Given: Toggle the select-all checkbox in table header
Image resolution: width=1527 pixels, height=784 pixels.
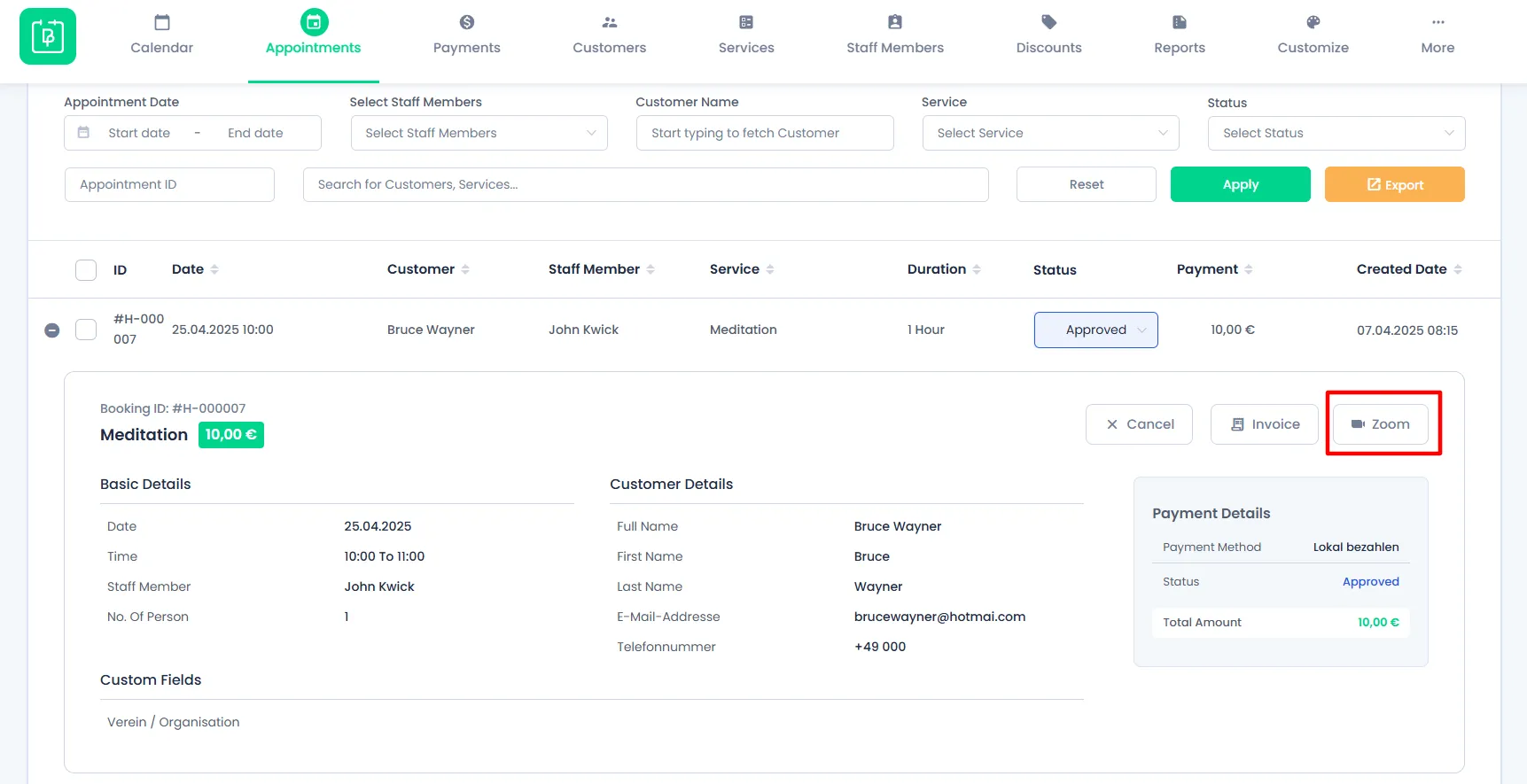Looking at the screenshot, I should (86, 270).
